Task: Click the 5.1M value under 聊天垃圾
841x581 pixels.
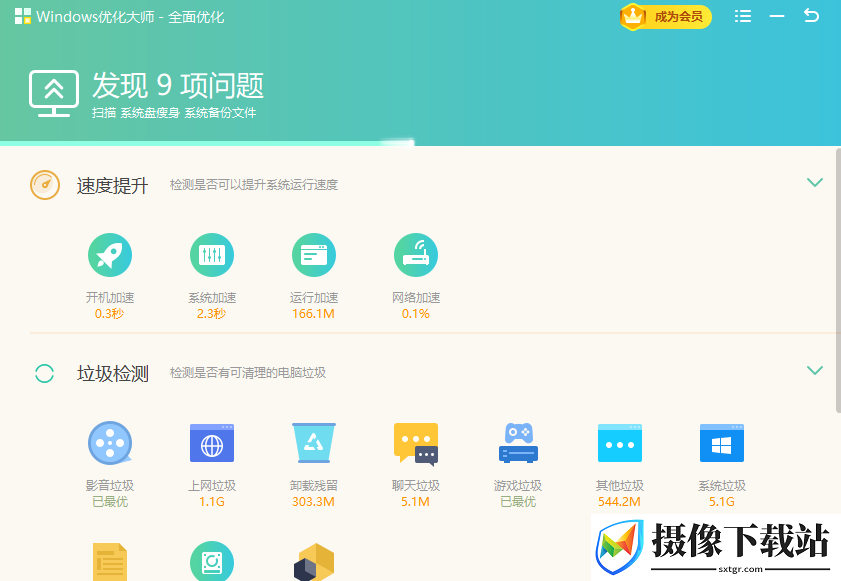Action: 415,502
